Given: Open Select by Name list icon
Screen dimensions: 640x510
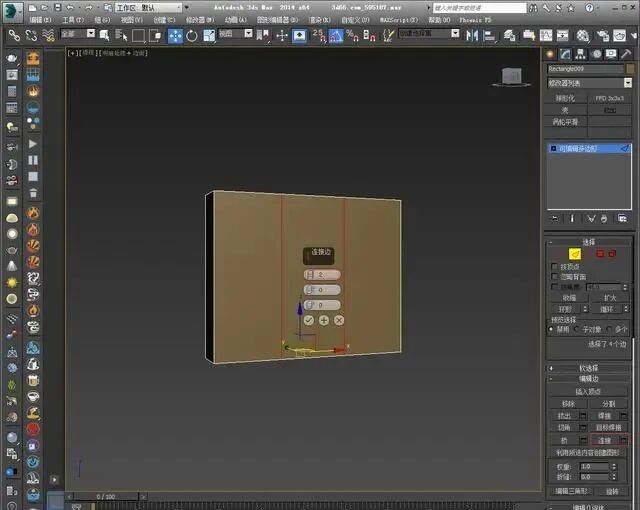Looking at the screenshot, I should coord(121,35).
